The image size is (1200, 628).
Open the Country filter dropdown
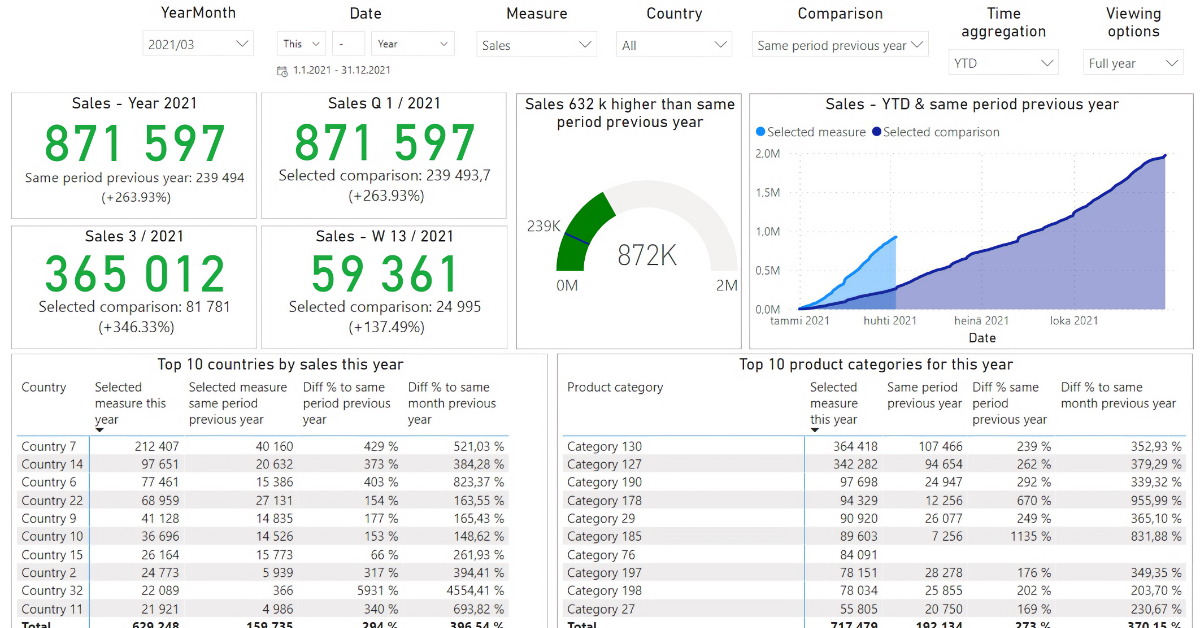click(674, 45)
